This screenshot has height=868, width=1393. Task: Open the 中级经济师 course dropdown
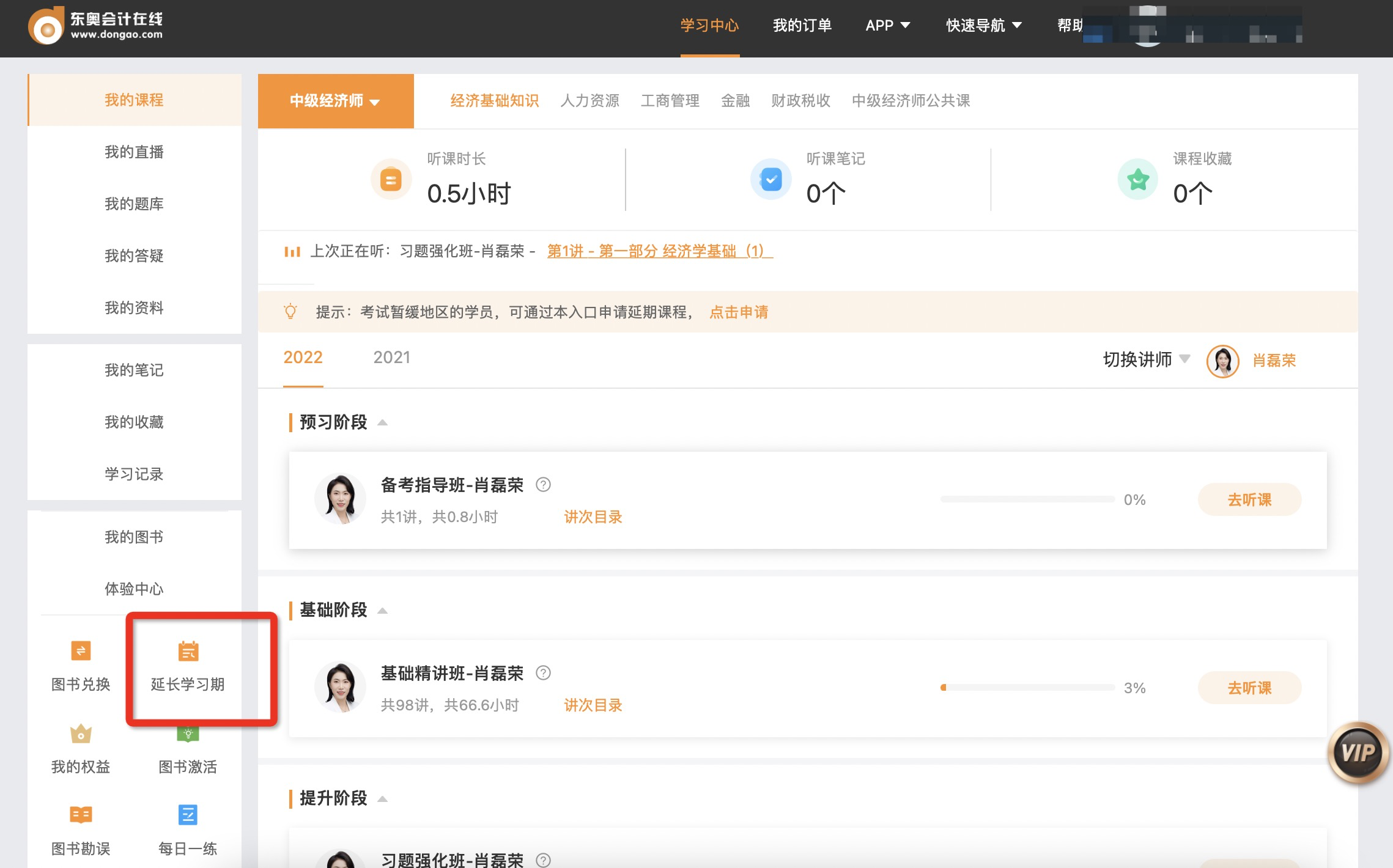(x=336, y=101)
